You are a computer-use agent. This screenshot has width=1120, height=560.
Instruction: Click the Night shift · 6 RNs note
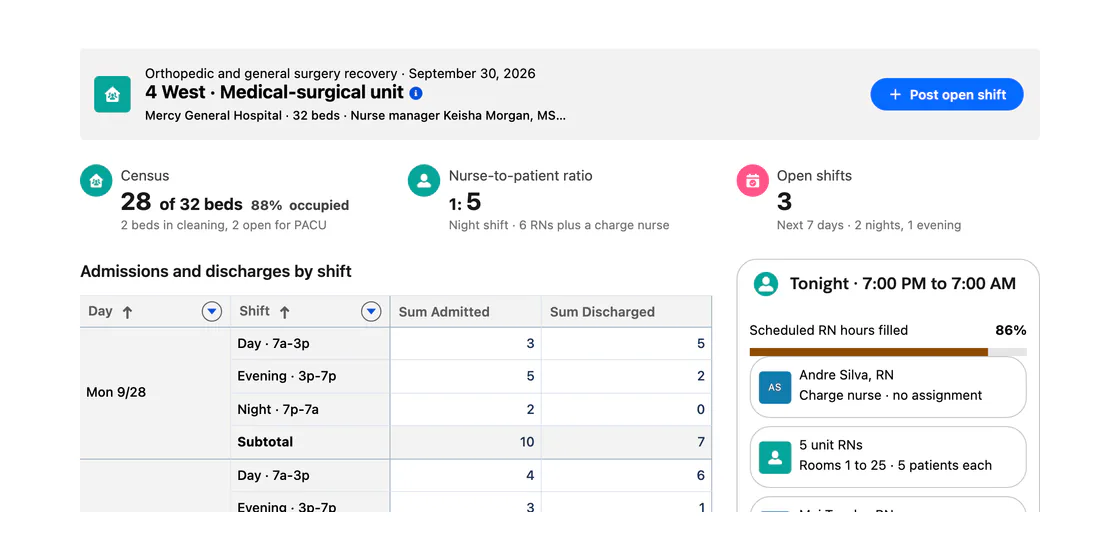[559, 225]
